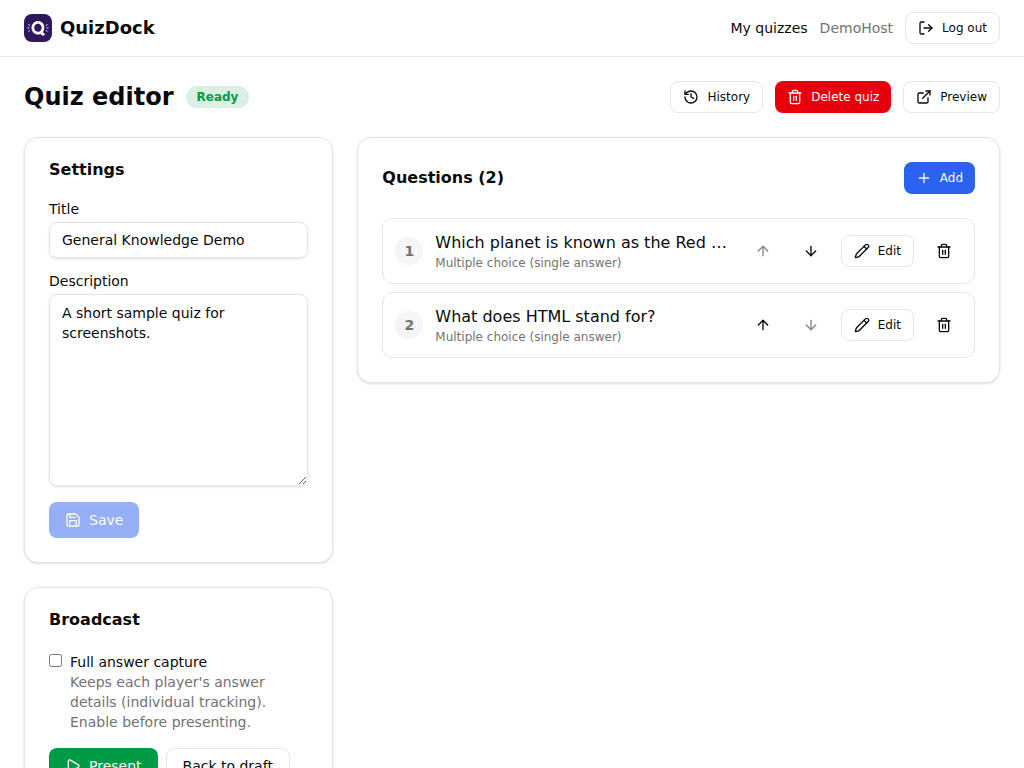
Task: Click the Title input field
Action: pyautogui.click(x=178, y=240)
